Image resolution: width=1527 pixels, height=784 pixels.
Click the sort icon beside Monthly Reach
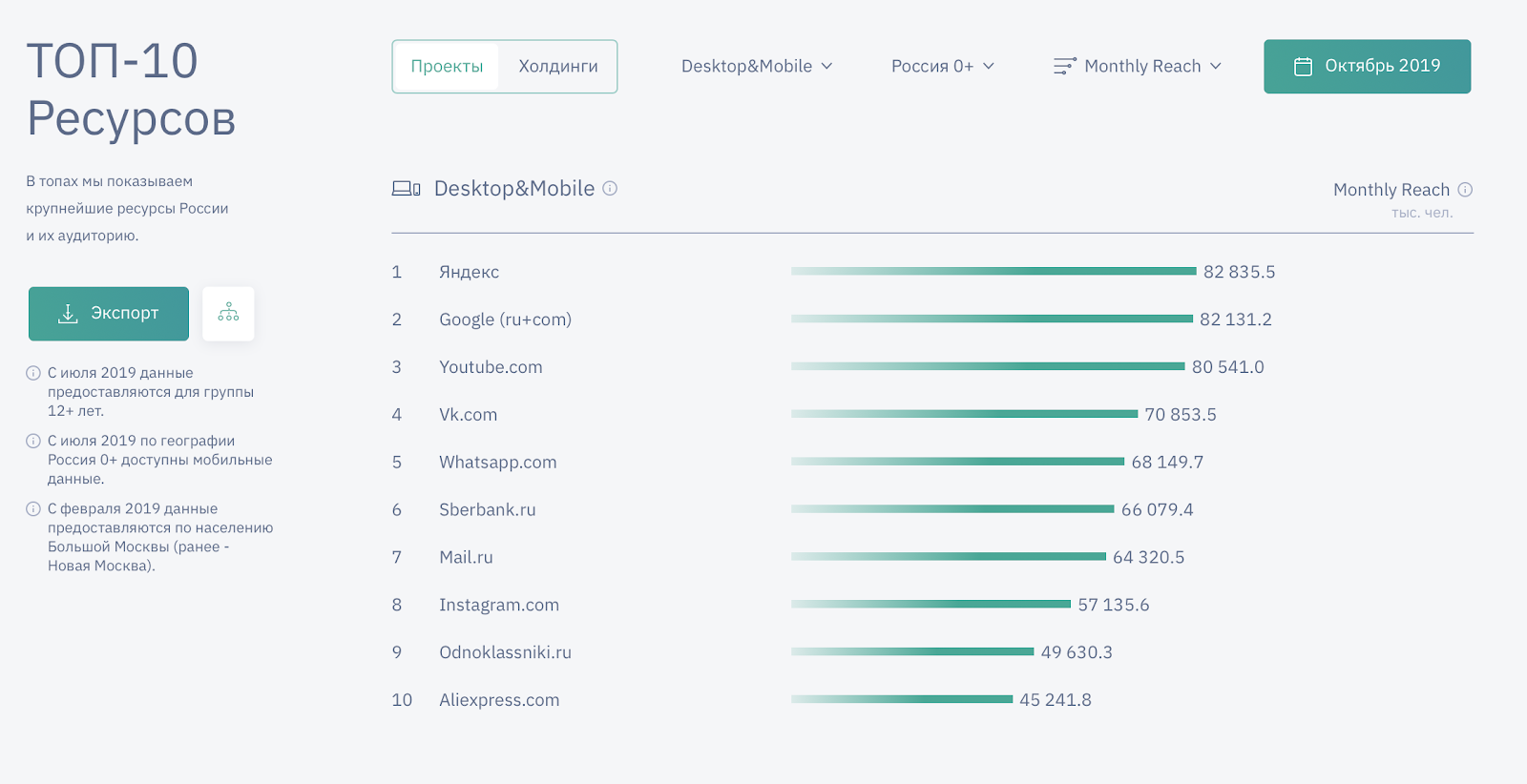pyautogui.click(x=1065, y=67)
